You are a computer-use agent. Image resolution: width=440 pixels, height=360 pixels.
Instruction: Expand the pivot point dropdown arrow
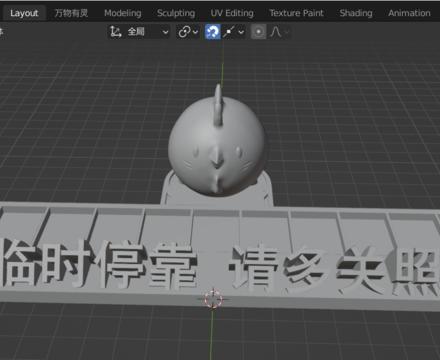[195, 32]
